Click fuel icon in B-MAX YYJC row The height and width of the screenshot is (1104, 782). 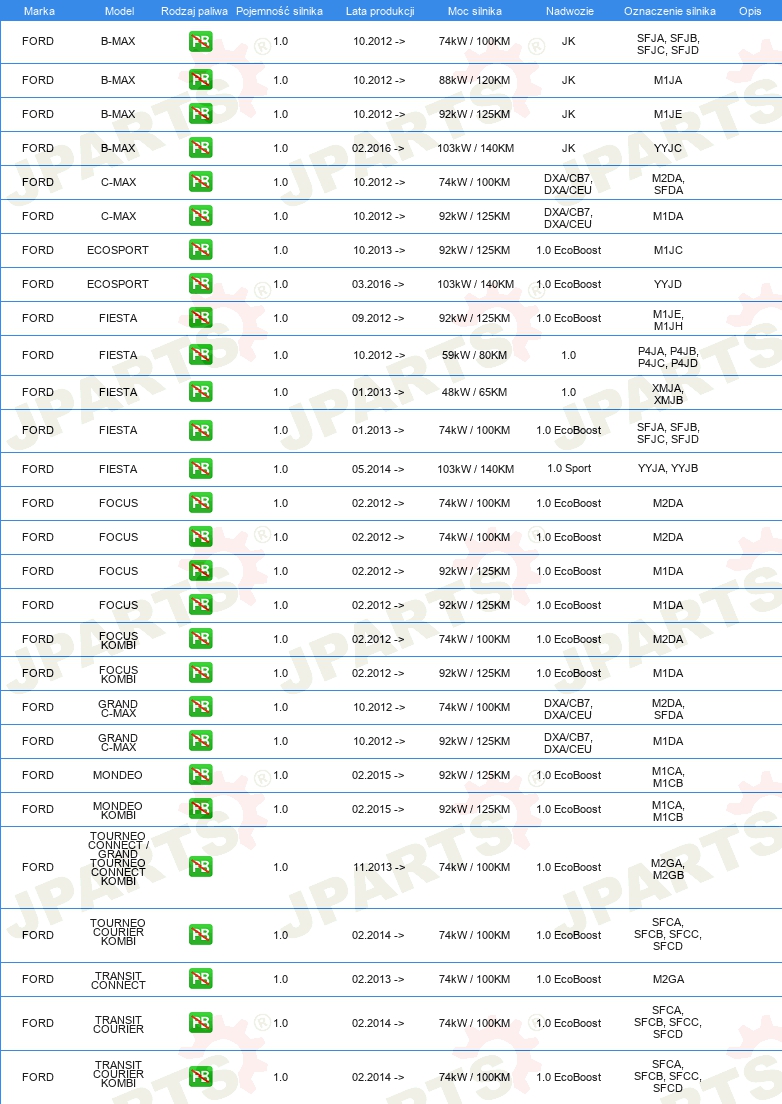click(x=201, y=148)
